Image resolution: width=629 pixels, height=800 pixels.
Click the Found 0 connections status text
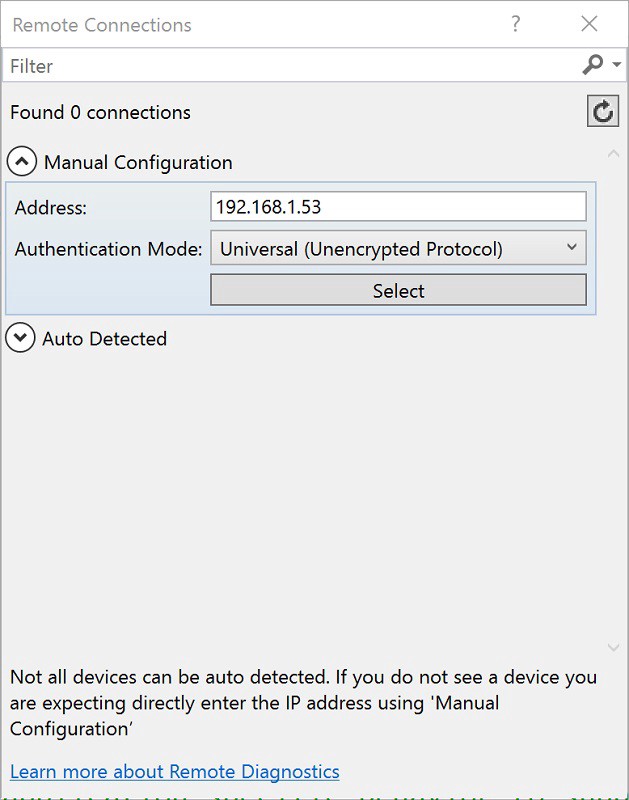[100, 112]
